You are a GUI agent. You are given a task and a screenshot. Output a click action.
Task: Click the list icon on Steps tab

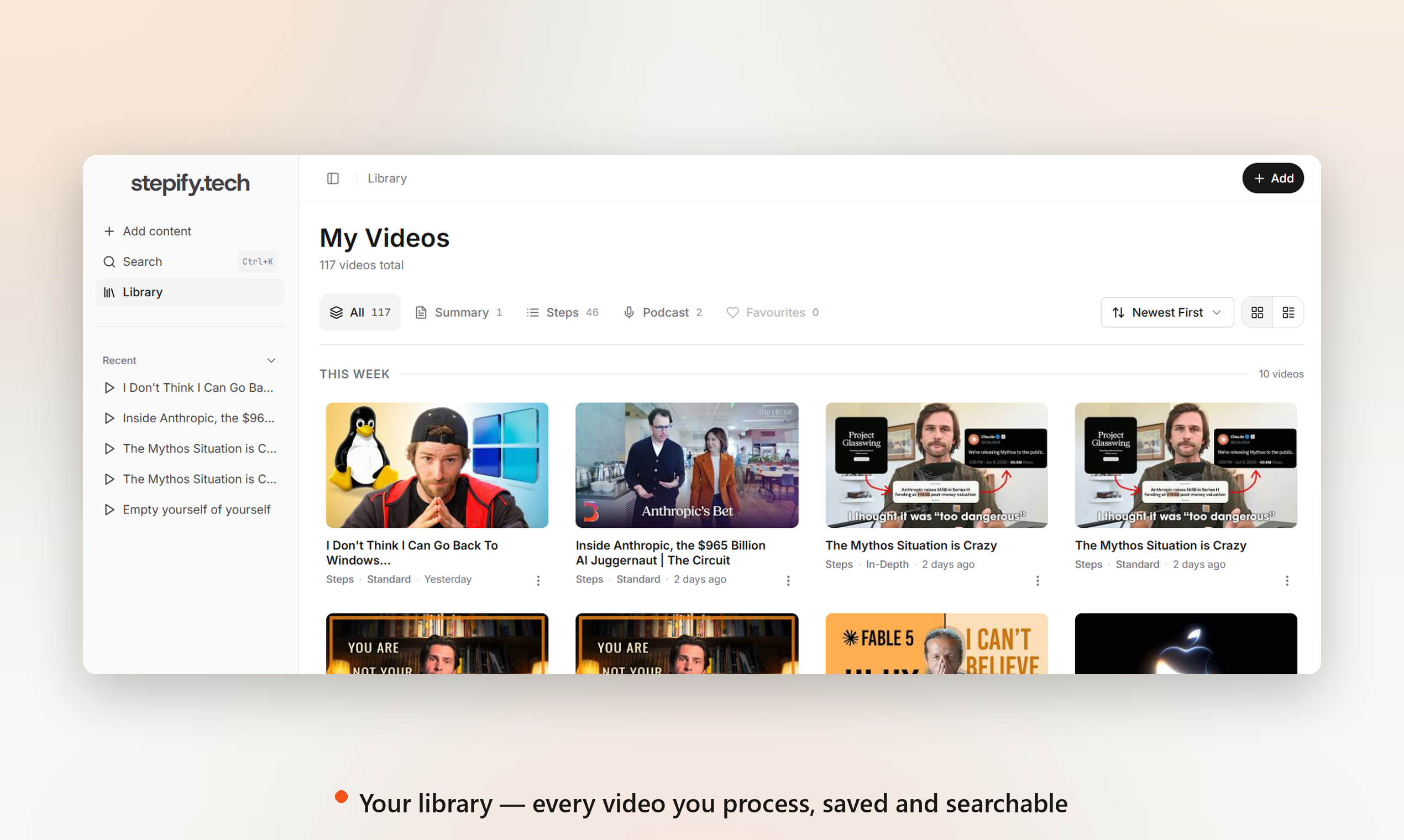pos(533,312)
